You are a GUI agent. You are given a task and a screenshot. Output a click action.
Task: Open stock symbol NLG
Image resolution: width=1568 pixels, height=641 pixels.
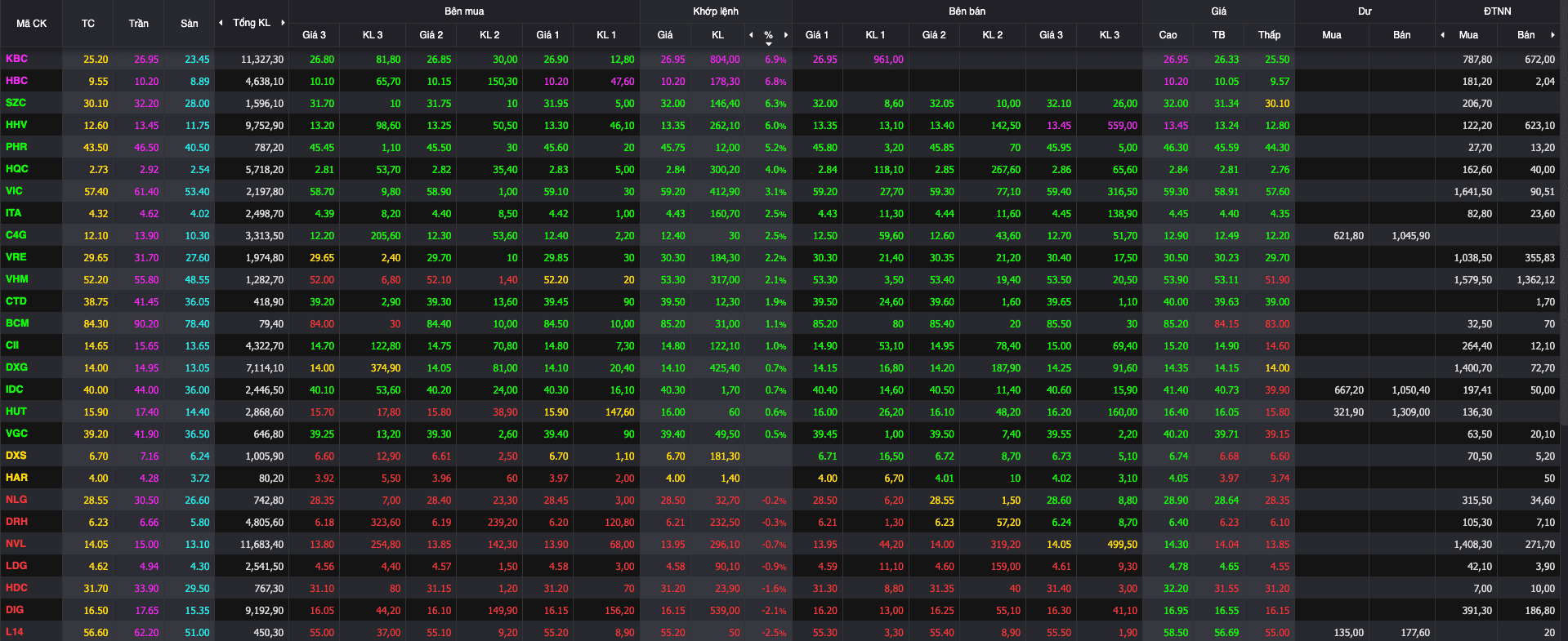pos(16,500)
